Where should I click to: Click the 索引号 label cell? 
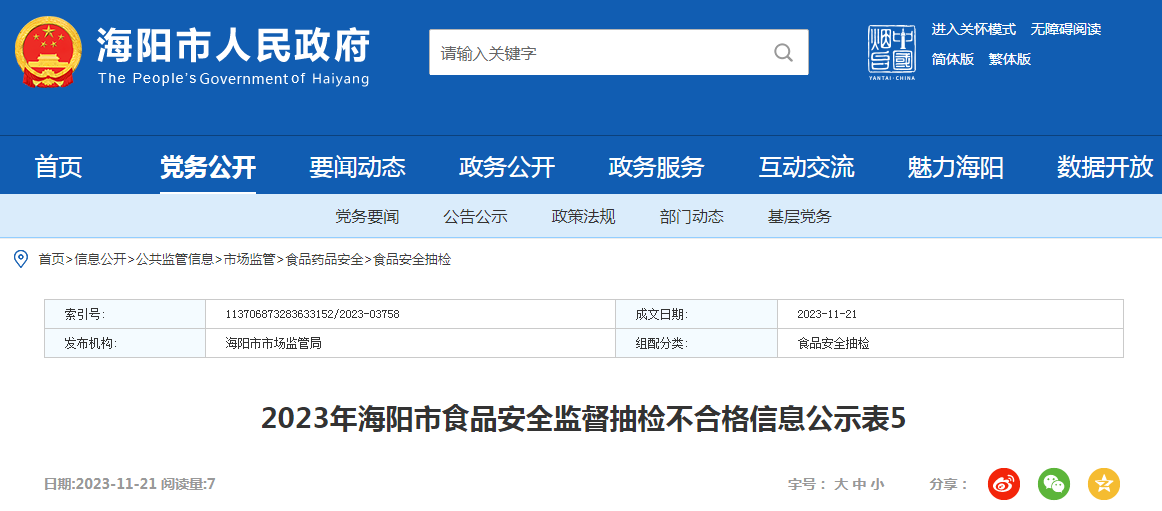click(125, 314)
